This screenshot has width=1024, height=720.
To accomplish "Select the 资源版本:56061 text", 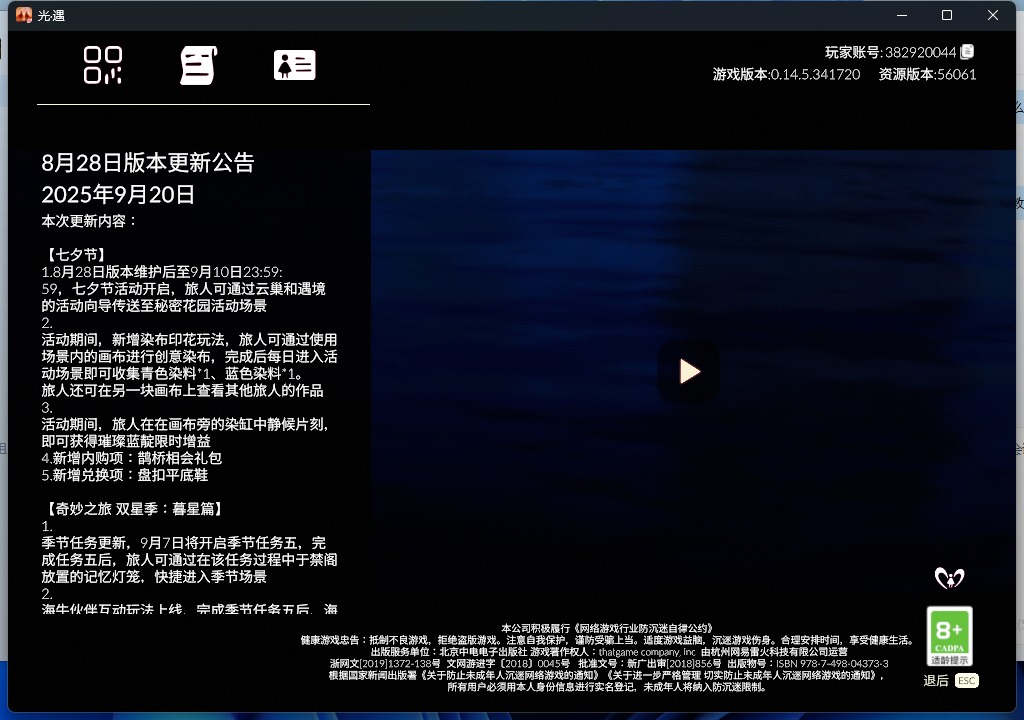I will click(927, 74).
